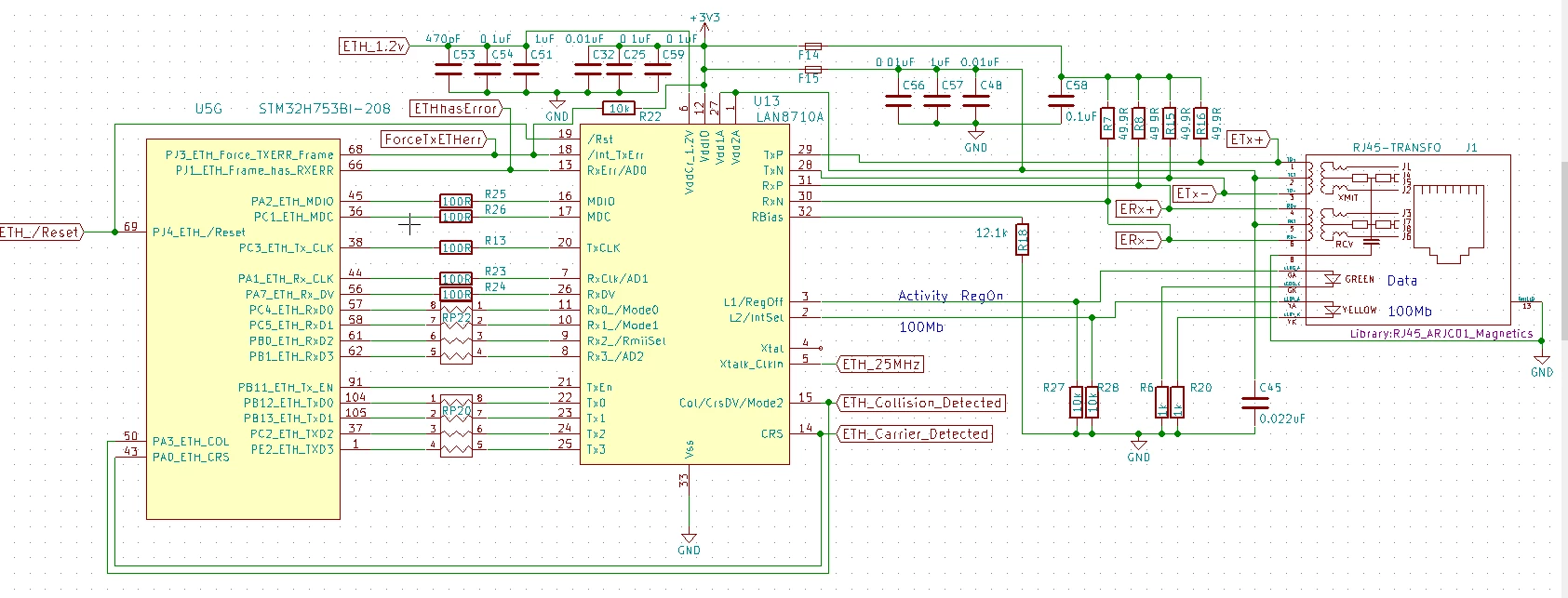
Task: Select the "Activity RegOn" annotation
Action: (x=950, y=296)
